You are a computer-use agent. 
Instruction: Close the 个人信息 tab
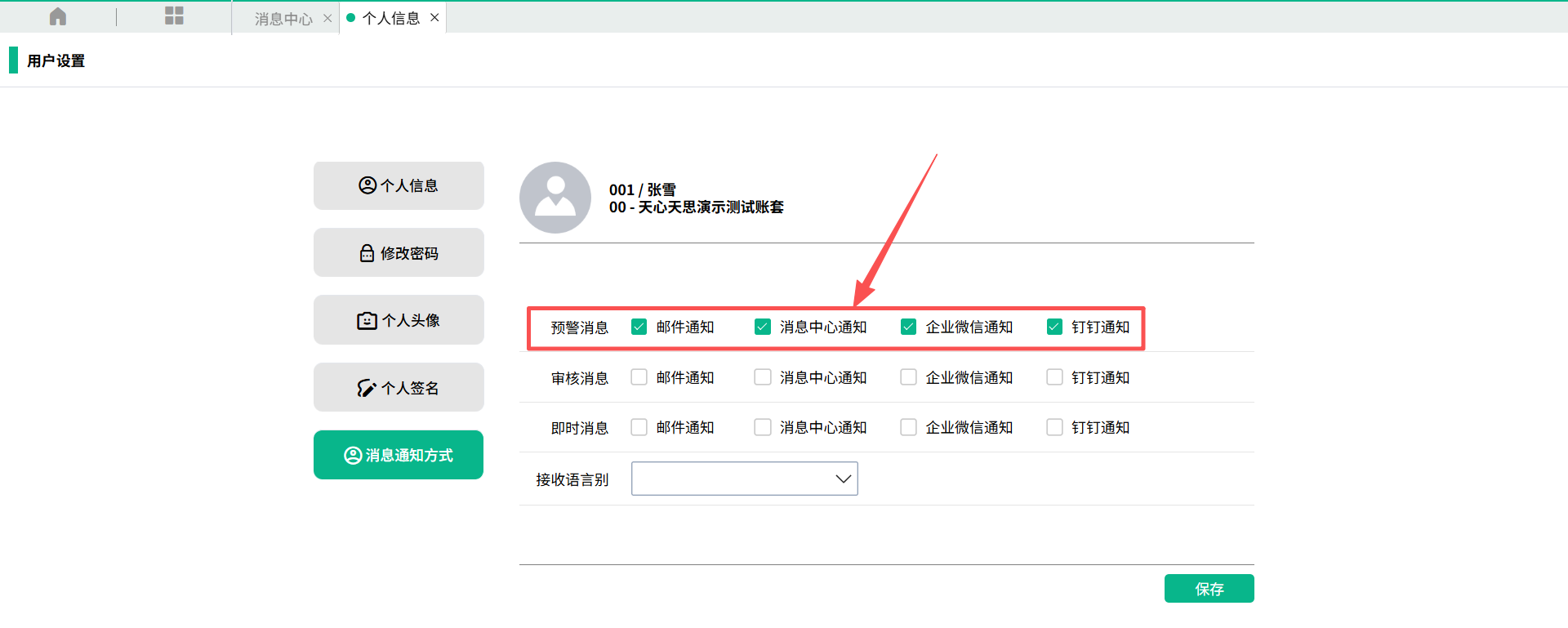(x=434, y=17)
